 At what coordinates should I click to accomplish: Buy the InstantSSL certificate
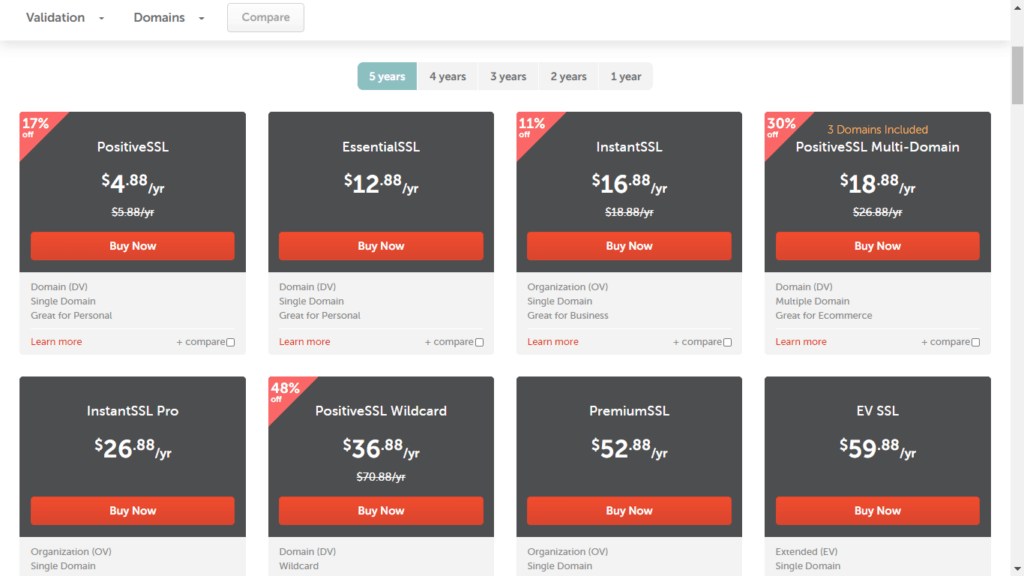[628, 246]
